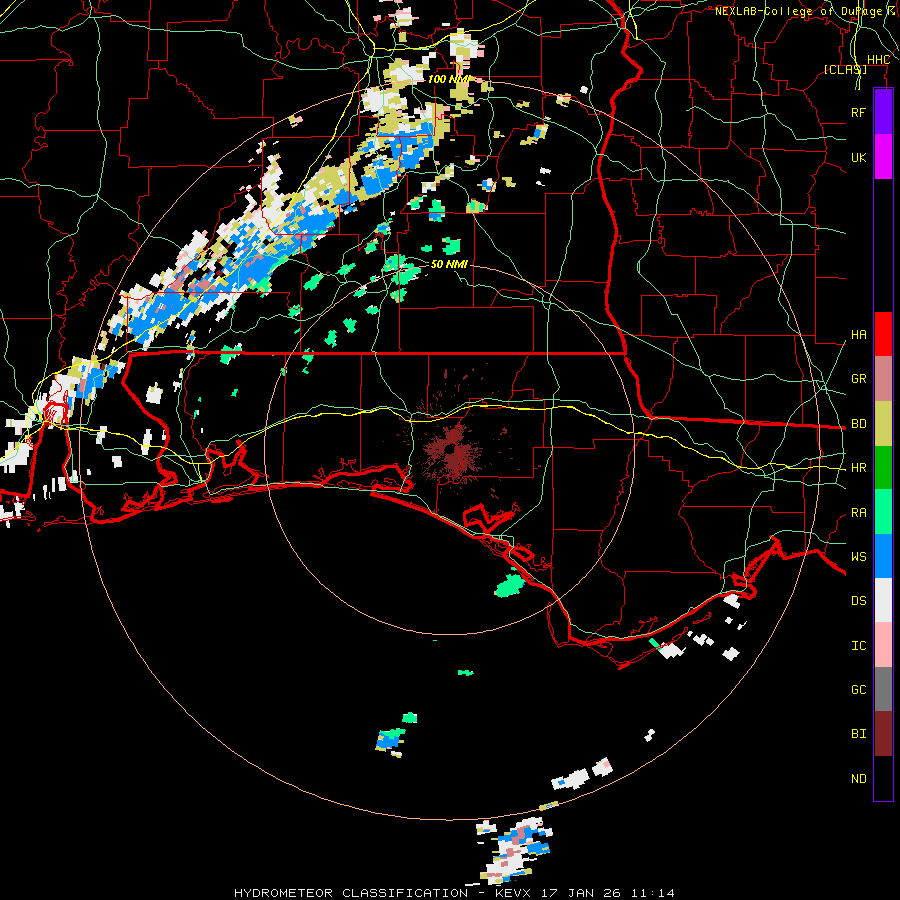The height and width of the screenshot is (900, 900).
Task: Click the 'BI' legend label
Action: 858,734
